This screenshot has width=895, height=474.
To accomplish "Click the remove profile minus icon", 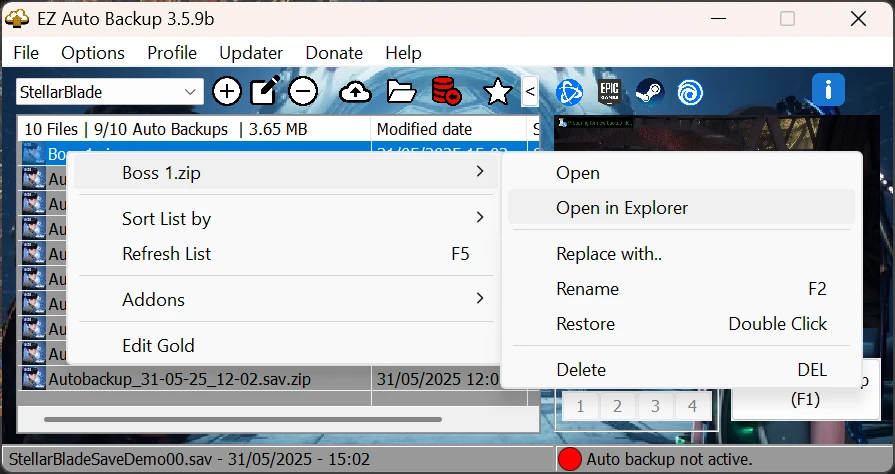I will pyautogui.click(x=303, y=91).
